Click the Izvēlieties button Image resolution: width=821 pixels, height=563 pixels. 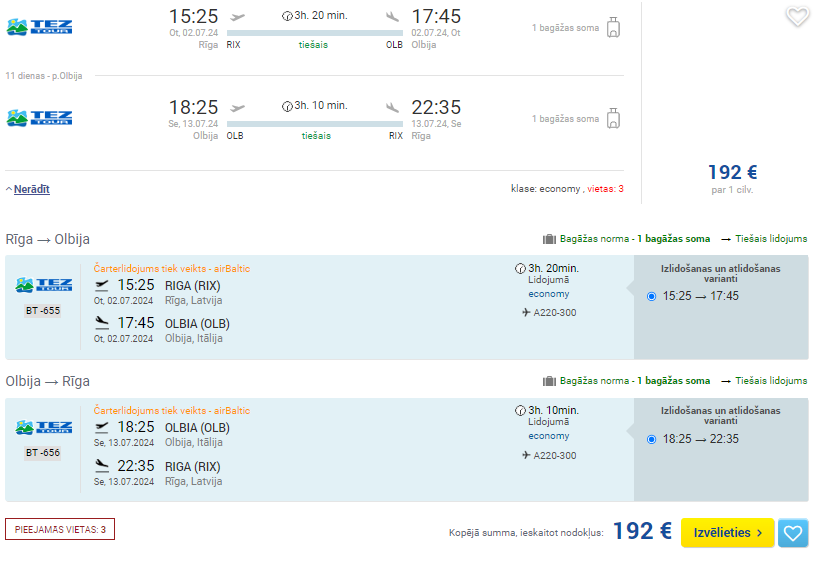(x=727, y=533)
